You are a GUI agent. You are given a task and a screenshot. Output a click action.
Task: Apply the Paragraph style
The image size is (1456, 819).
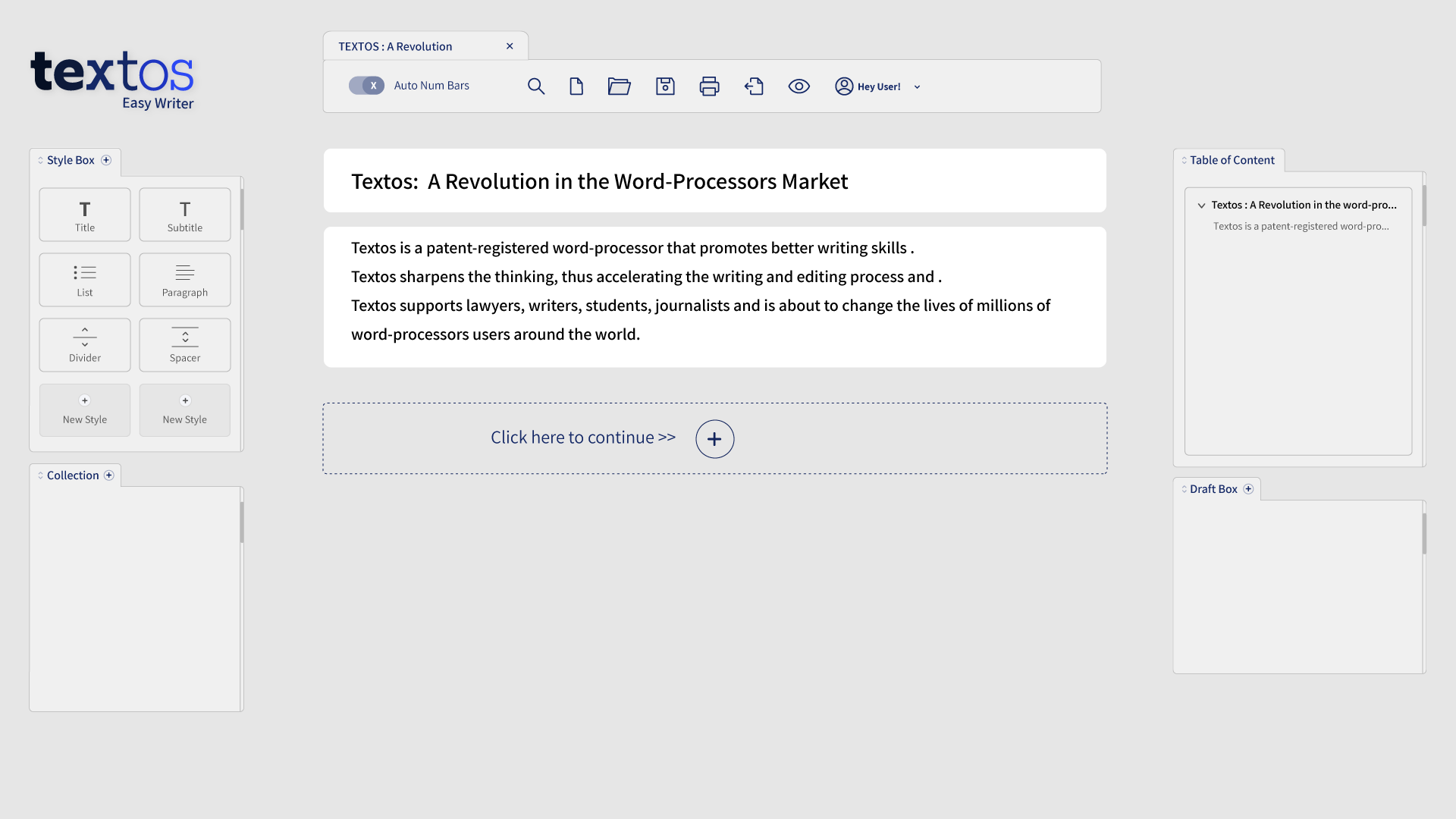pos(185,280)
